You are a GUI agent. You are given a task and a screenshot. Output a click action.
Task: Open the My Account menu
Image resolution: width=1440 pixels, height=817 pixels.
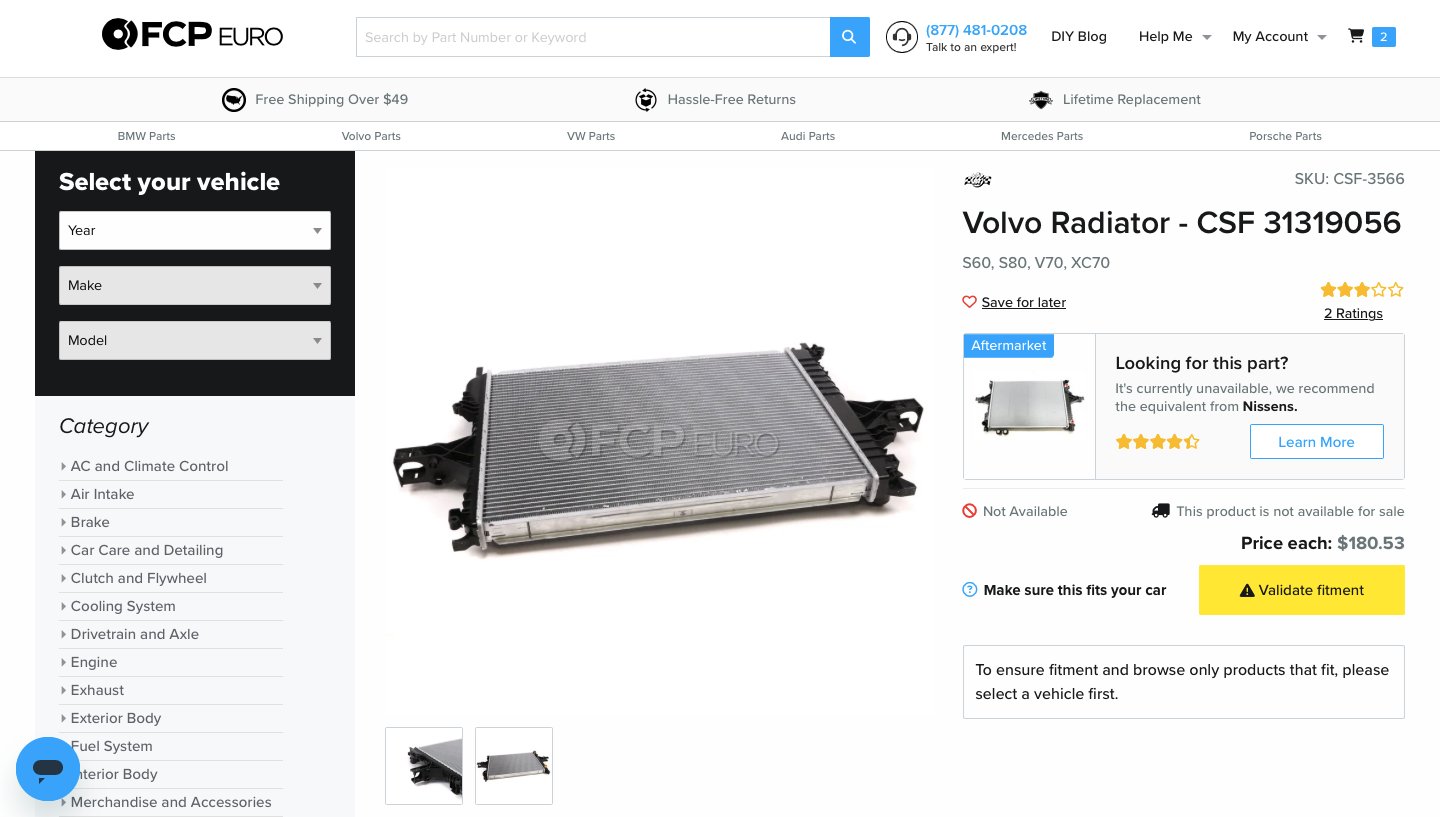(x=1279, y=36)
